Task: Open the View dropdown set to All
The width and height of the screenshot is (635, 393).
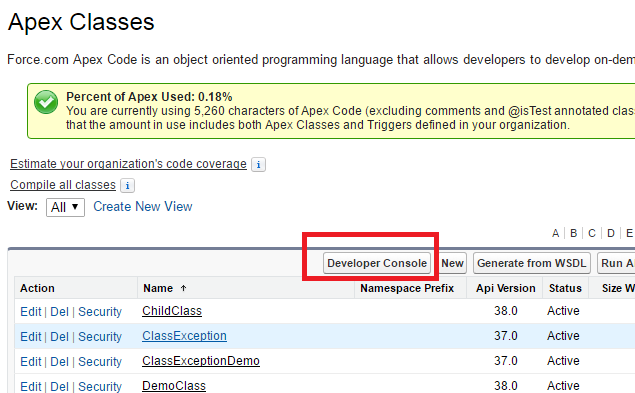Action: click(x=65, y=207)
